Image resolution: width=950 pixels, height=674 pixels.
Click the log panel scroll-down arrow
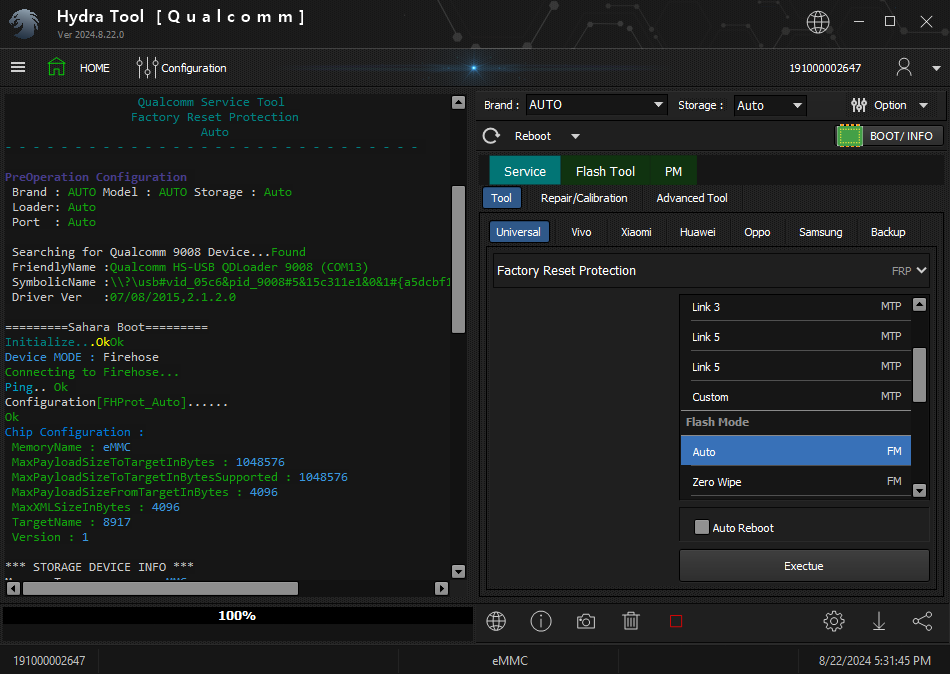coord(459,572)
